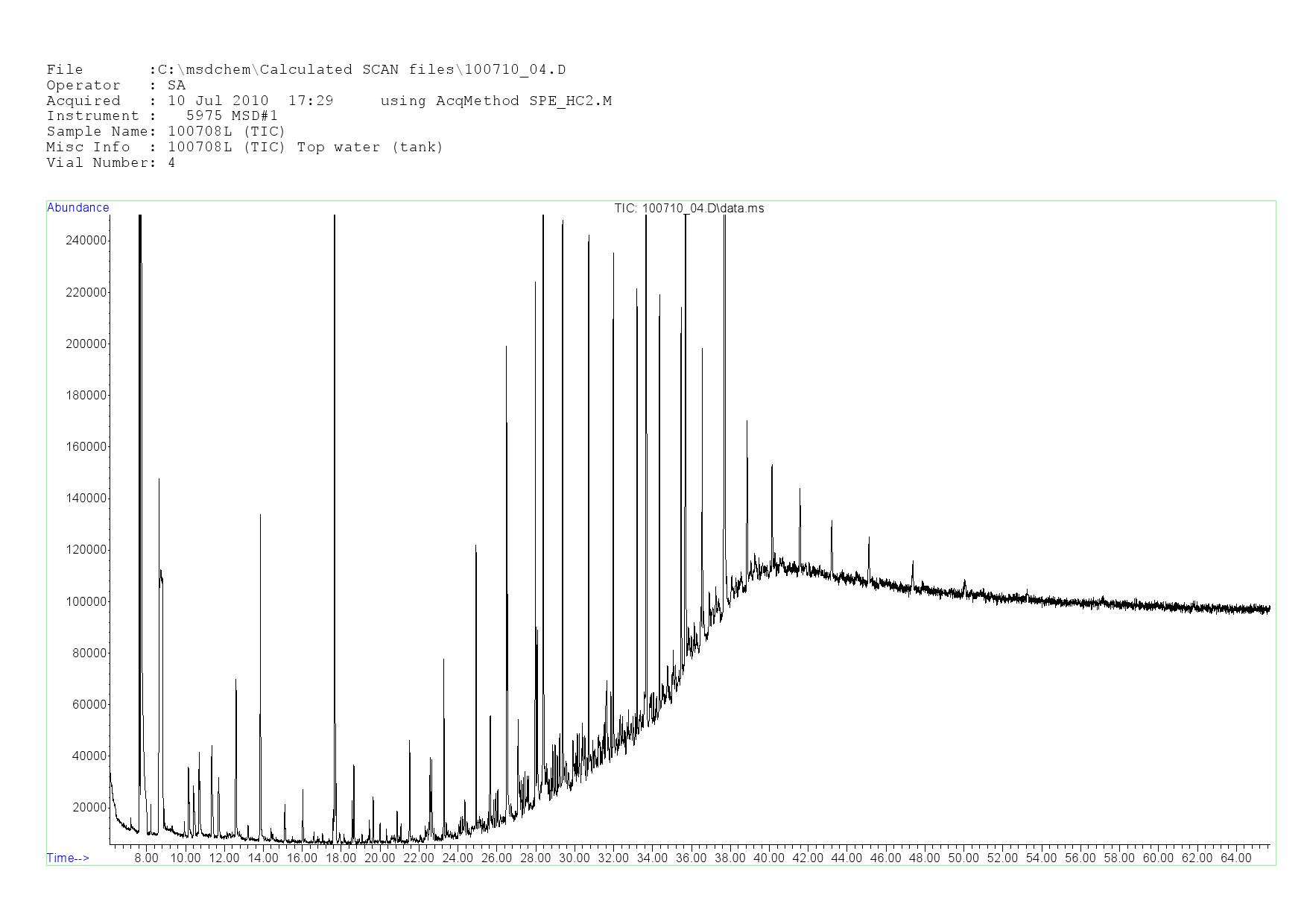Click the 100000 abundance tick label
This screenshot has width=1307, height=924.
tap(87, 601)
